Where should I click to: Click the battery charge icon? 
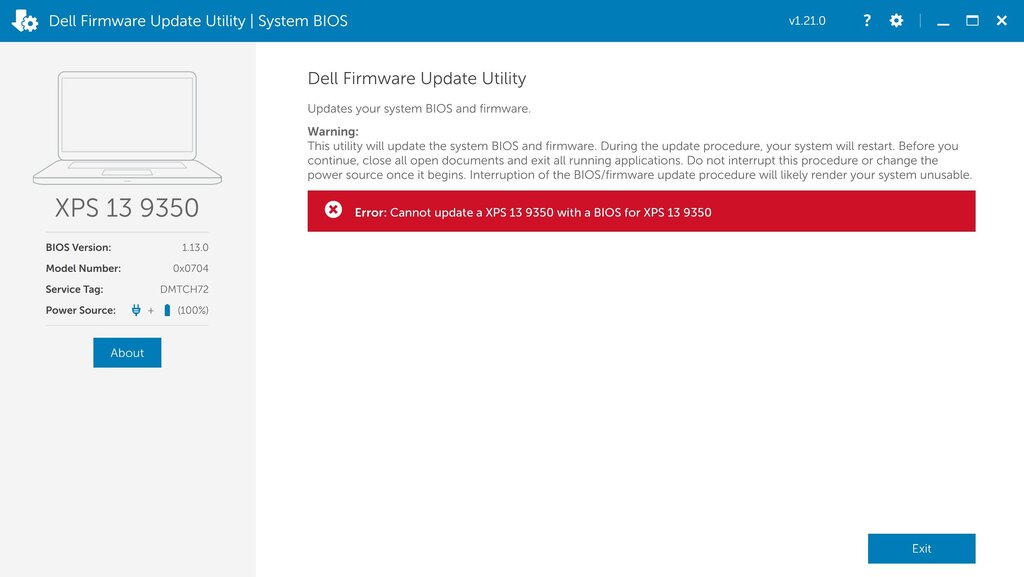point(167,310)
